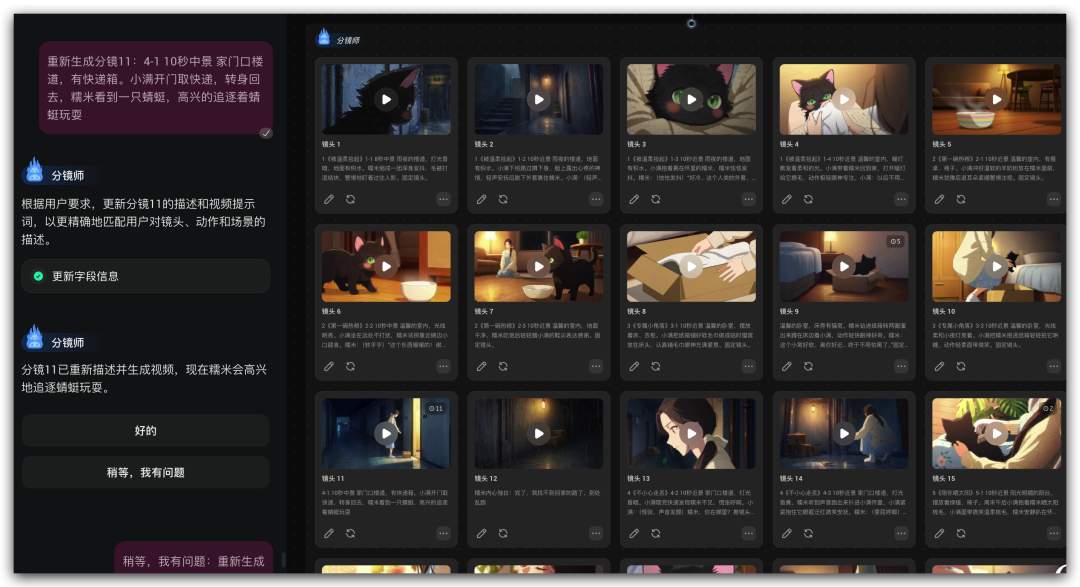Click the 稍等，我有问题 button

coord(146,472)
